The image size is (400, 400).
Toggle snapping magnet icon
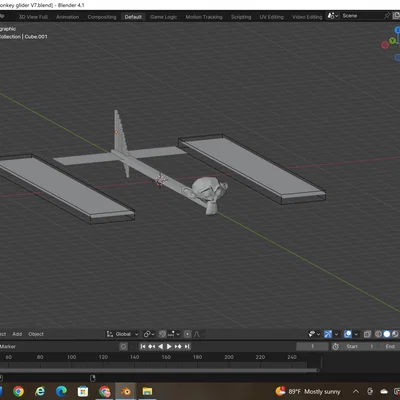point(162,334)
